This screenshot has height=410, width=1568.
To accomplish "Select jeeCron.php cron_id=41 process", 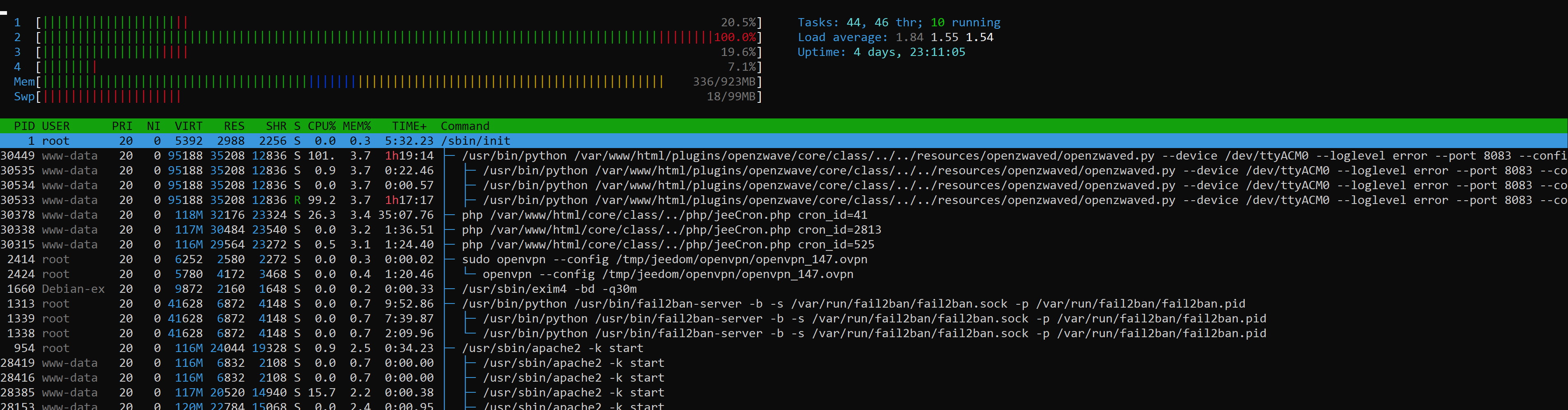I will pos(784,215).
